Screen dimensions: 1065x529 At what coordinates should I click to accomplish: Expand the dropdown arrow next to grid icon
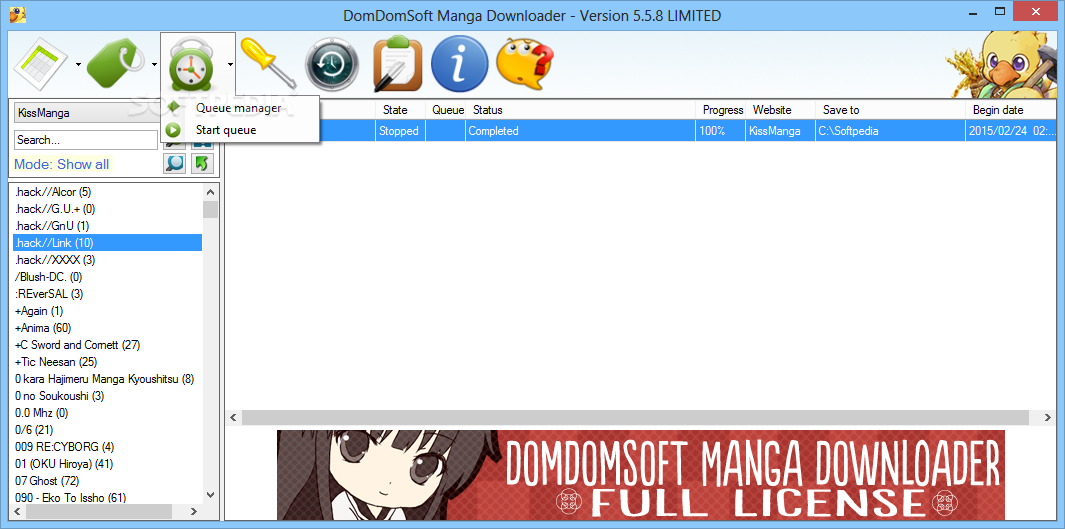pyautogui.click(x=78, y=65)
